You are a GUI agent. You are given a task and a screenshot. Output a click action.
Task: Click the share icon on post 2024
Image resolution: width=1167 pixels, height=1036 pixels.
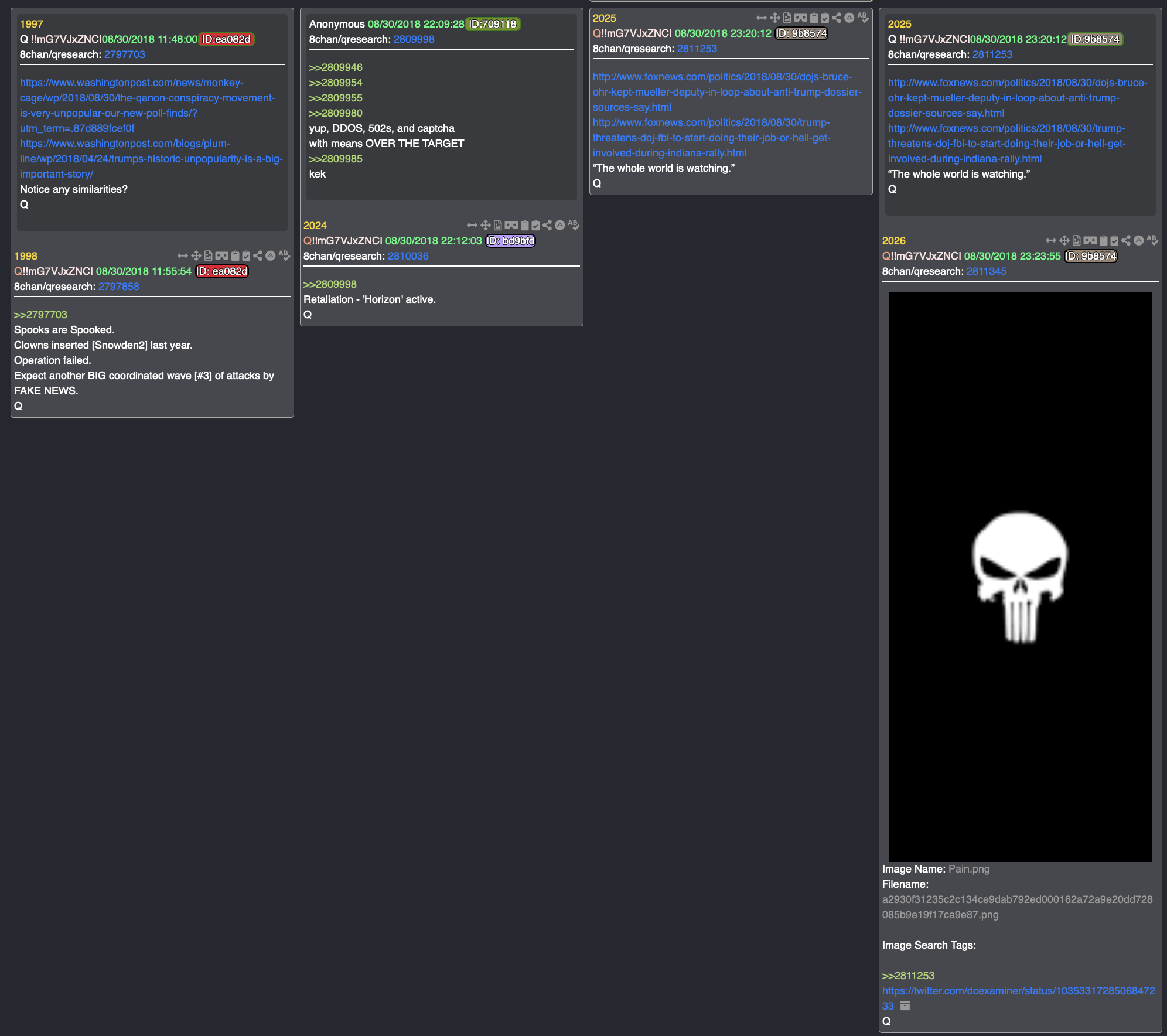547,226
